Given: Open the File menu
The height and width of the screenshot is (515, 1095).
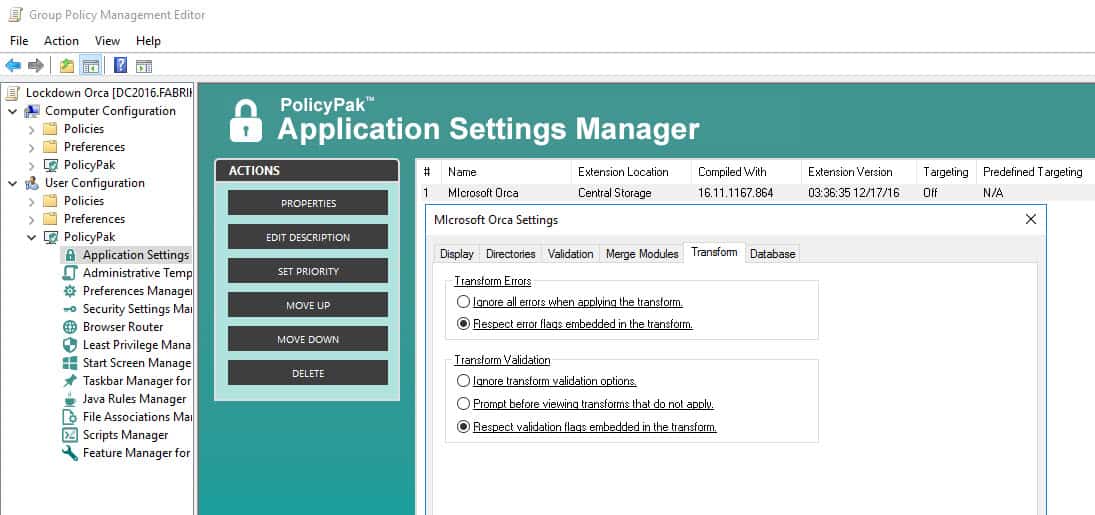Looking at the screenshot, I should [19, 41].
